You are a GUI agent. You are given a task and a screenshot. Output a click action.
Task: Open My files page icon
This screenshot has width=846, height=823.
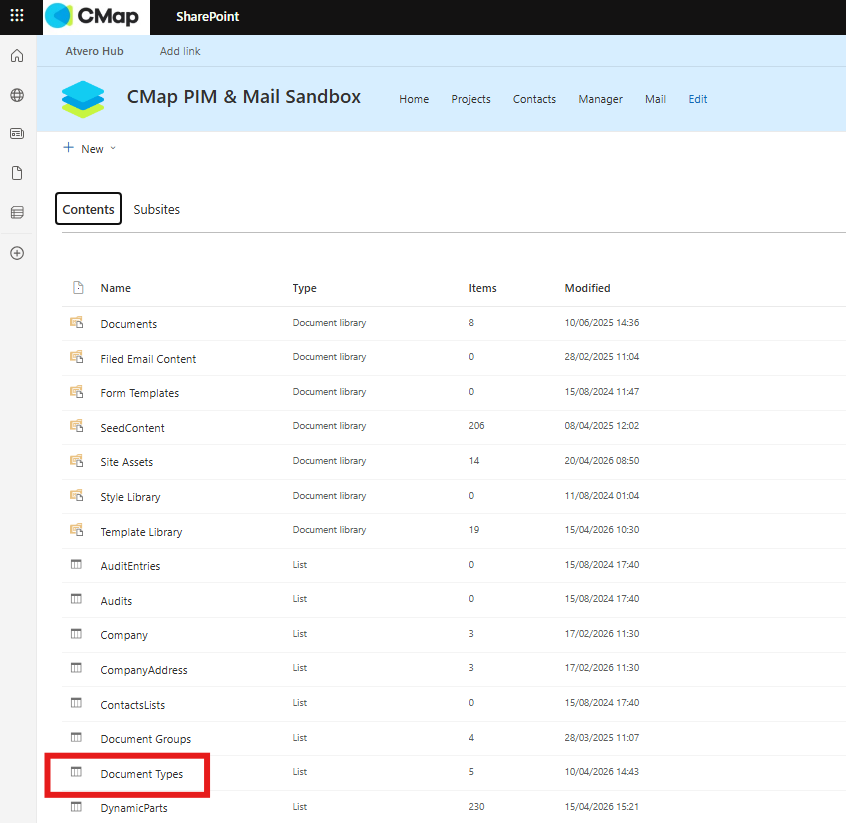pos(17,173)
